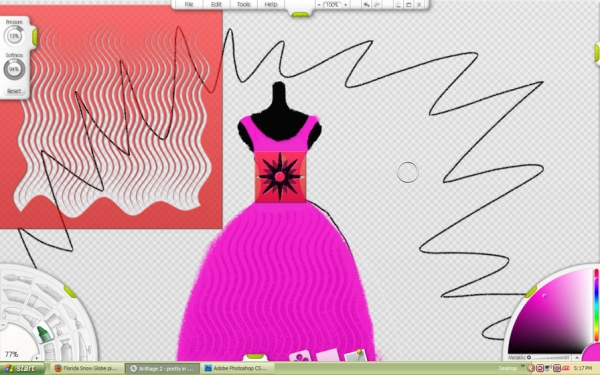600x375 pixels.
Task: Click the 100% zoom level field
Action: pos(332,5)
